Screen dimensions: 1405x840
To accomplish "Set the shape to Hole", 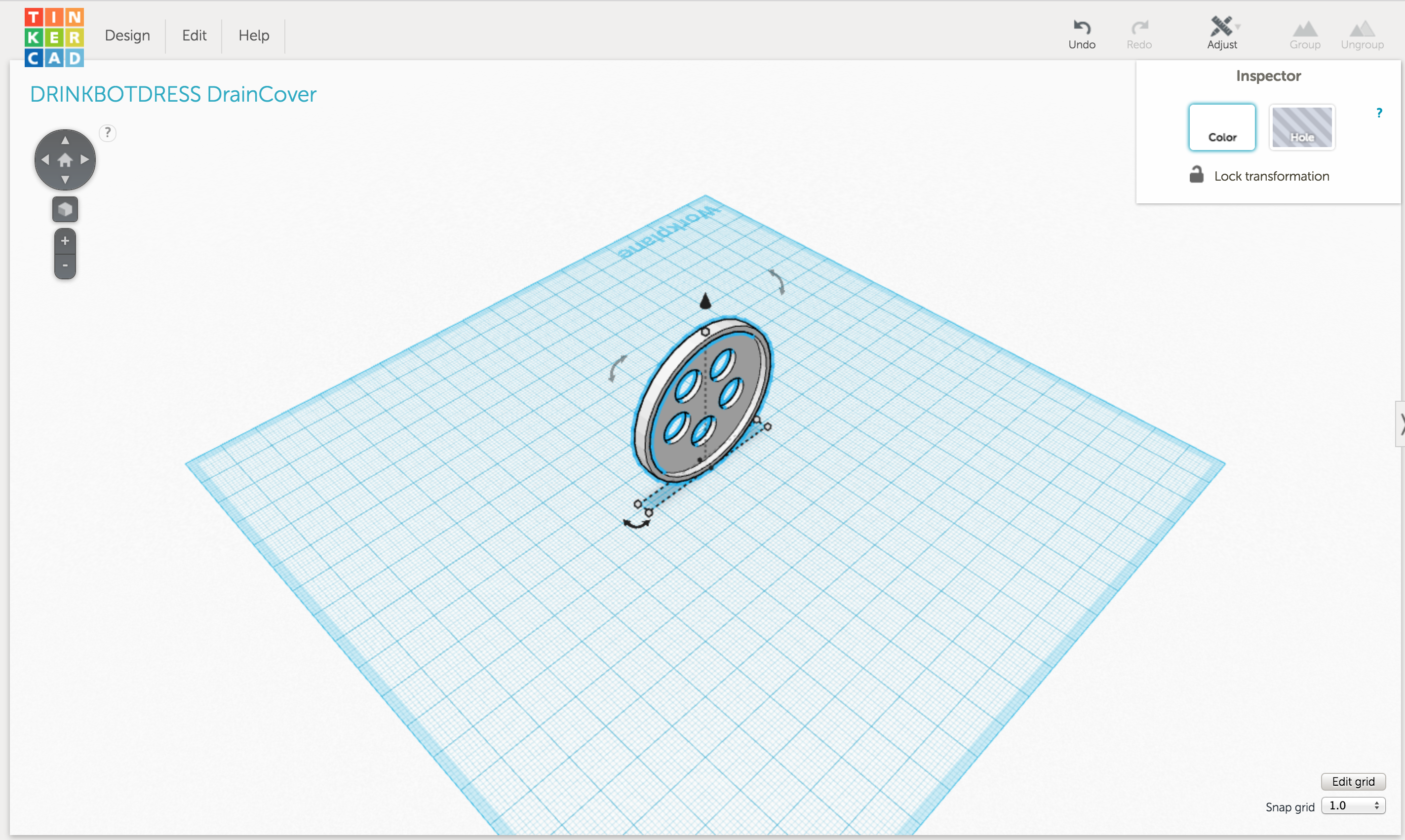I will pyautogui.click(x=1301, y=127).
